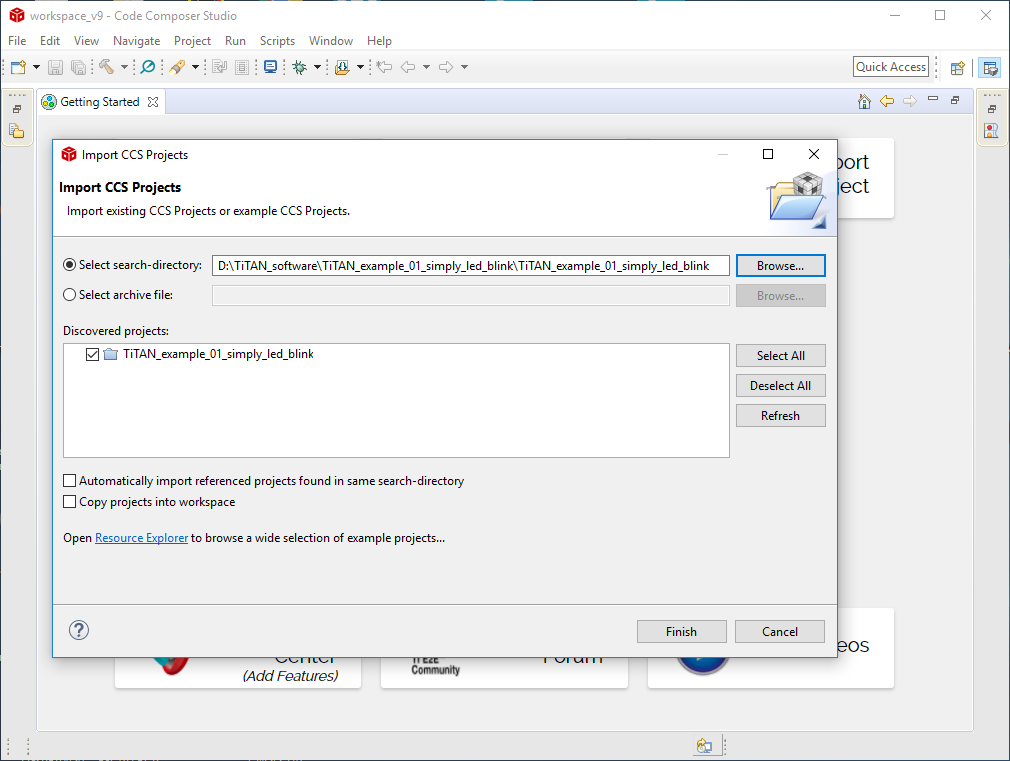Uncheck the TiTAN_example_01_simply_led_blink project checkbox
This screenshot has height=761, width=1010.
coord(92,354)
